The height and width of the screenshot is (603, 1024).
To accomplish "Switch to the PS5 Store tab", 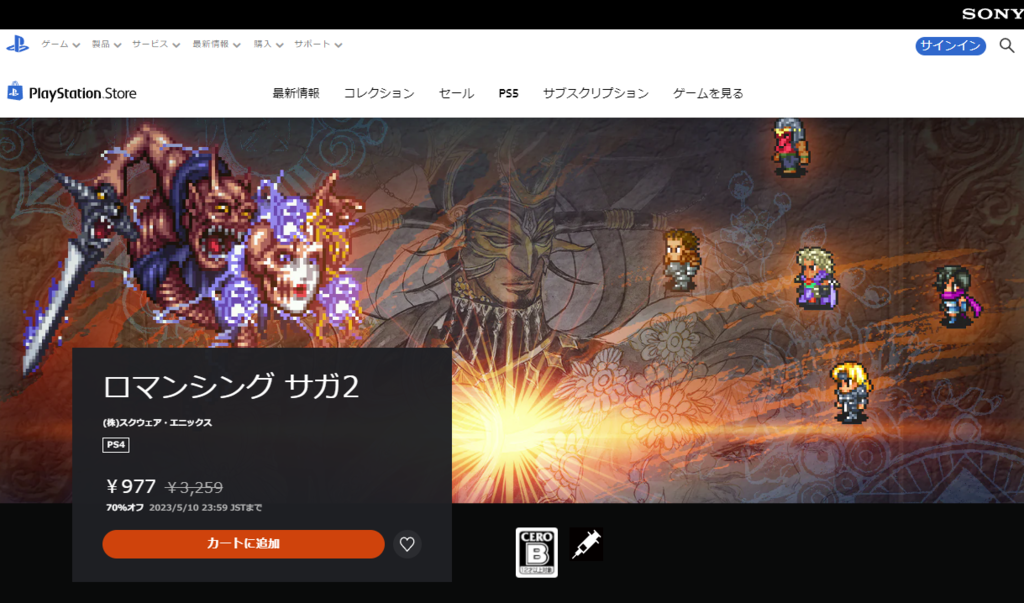I will pyautogui.click(x=508, y=93).
